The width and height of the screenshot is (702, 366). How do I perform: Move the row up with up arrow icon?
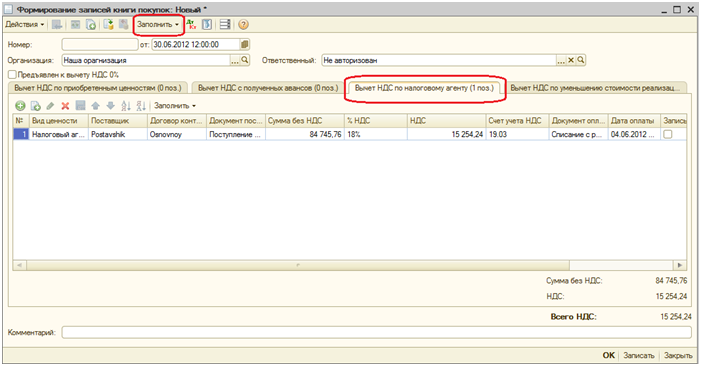[95, 106]
